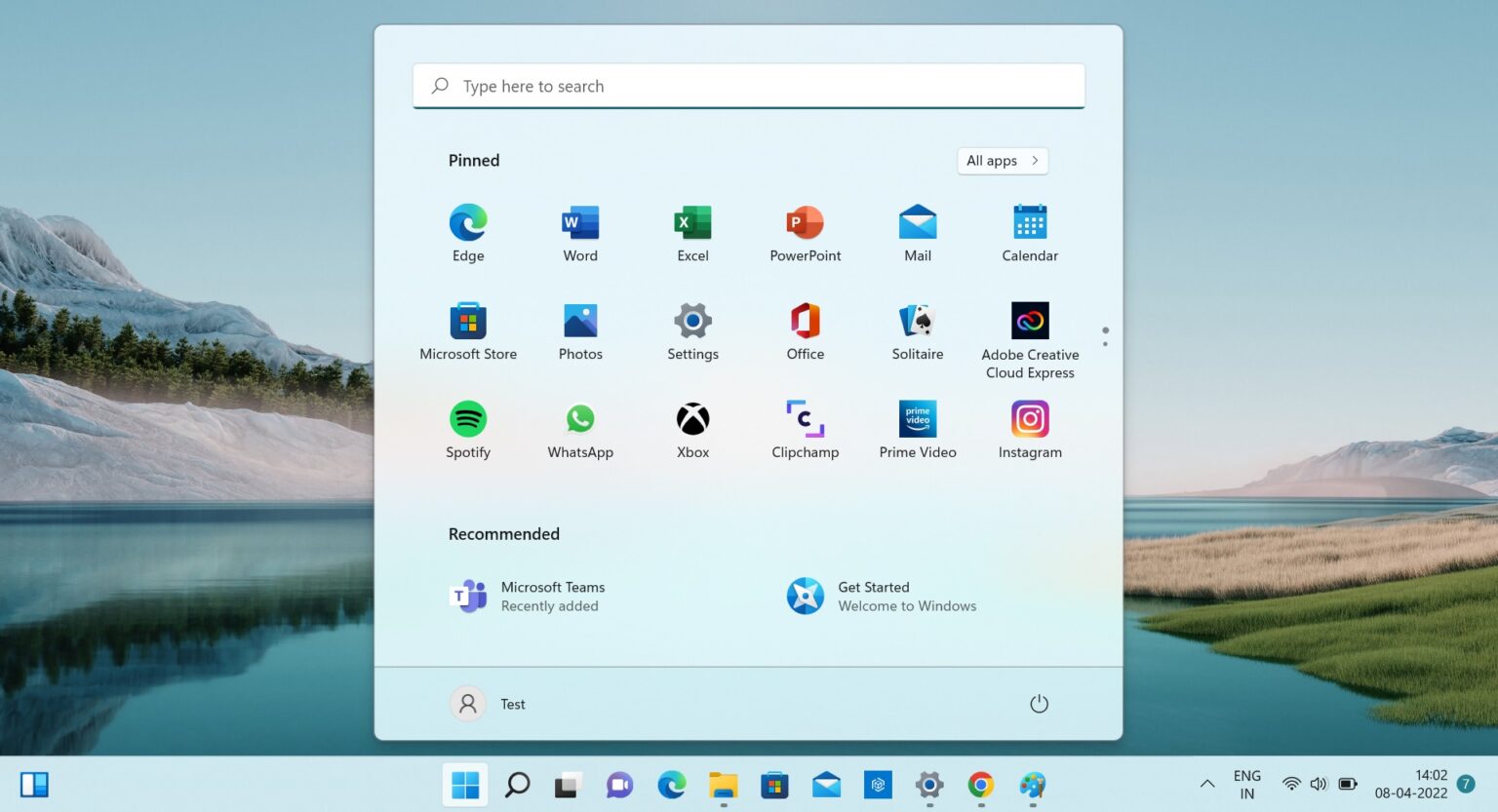The width and height of the screenshot is (1498, 812).
Task: Launch the Xbox app
Action: tap(692, 429)
